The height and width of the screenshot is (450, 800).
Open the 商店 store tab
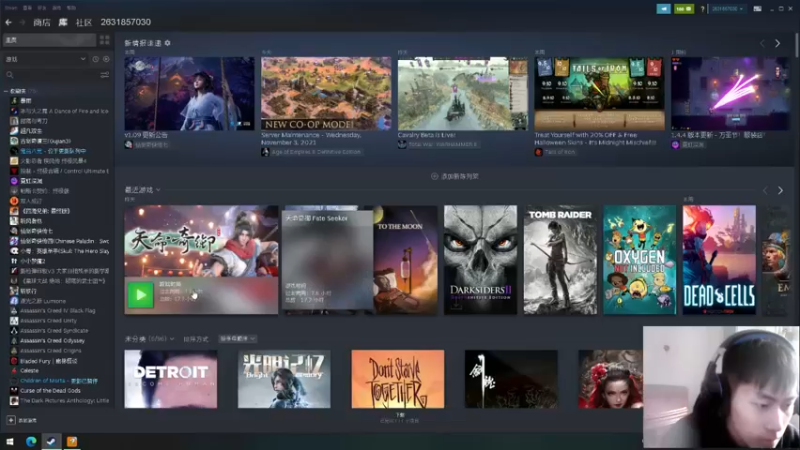point(42,22)
